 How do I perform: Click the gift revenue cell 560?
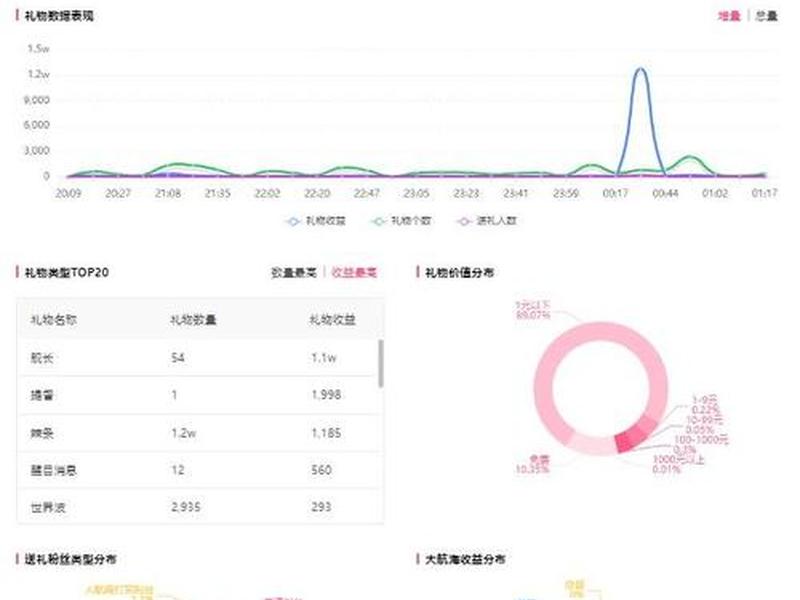(321, 470)
